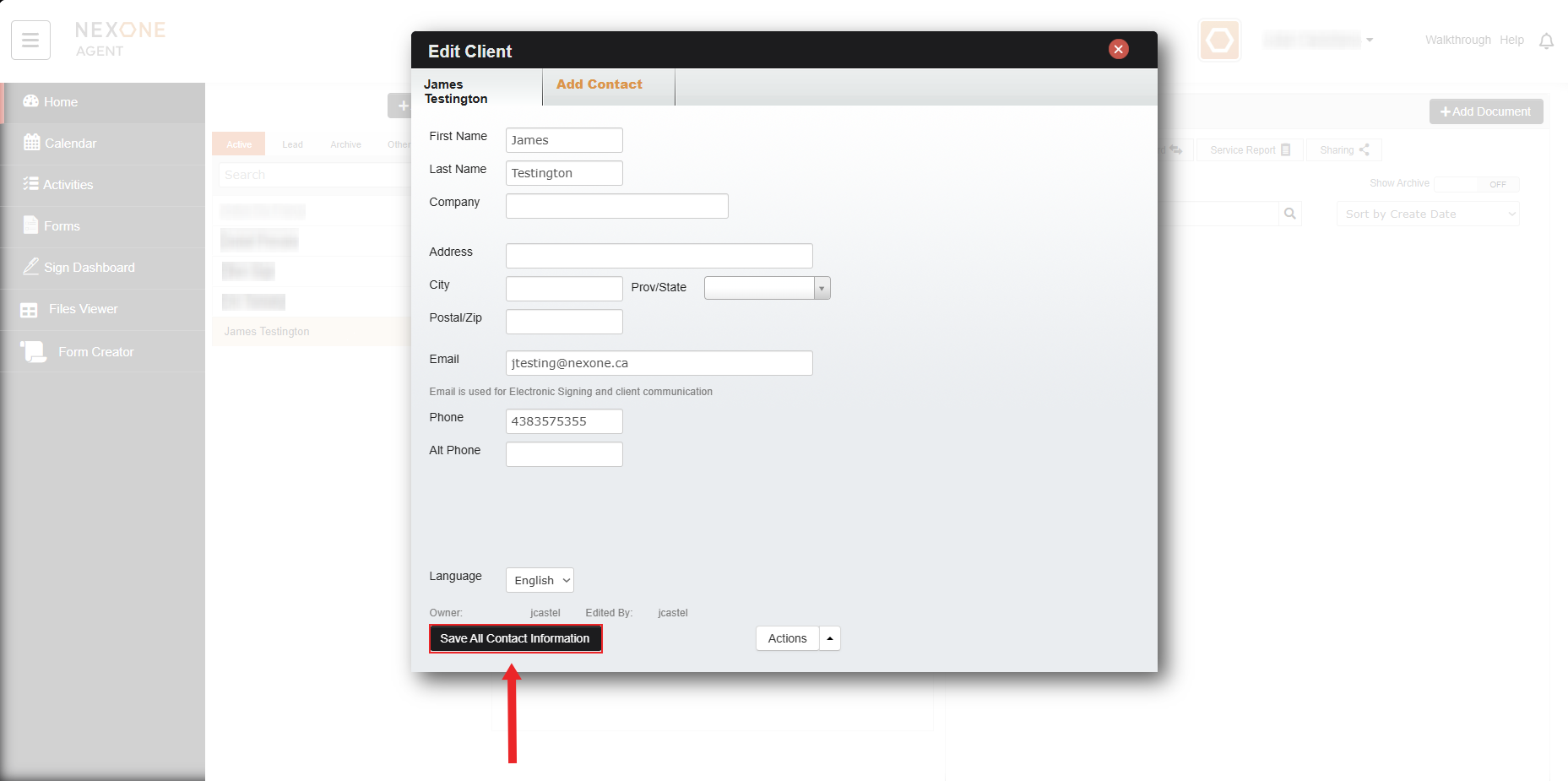Click into the Company field
Screen dimensions: 1568x781
pyautogui.click(x=616, y=206)
